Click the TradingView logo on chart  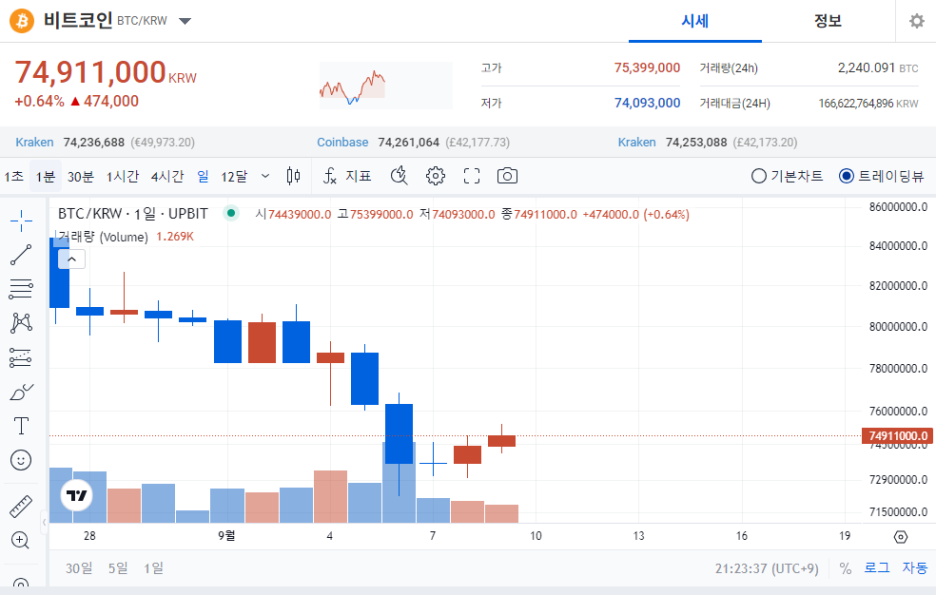(x=76, y=495)
